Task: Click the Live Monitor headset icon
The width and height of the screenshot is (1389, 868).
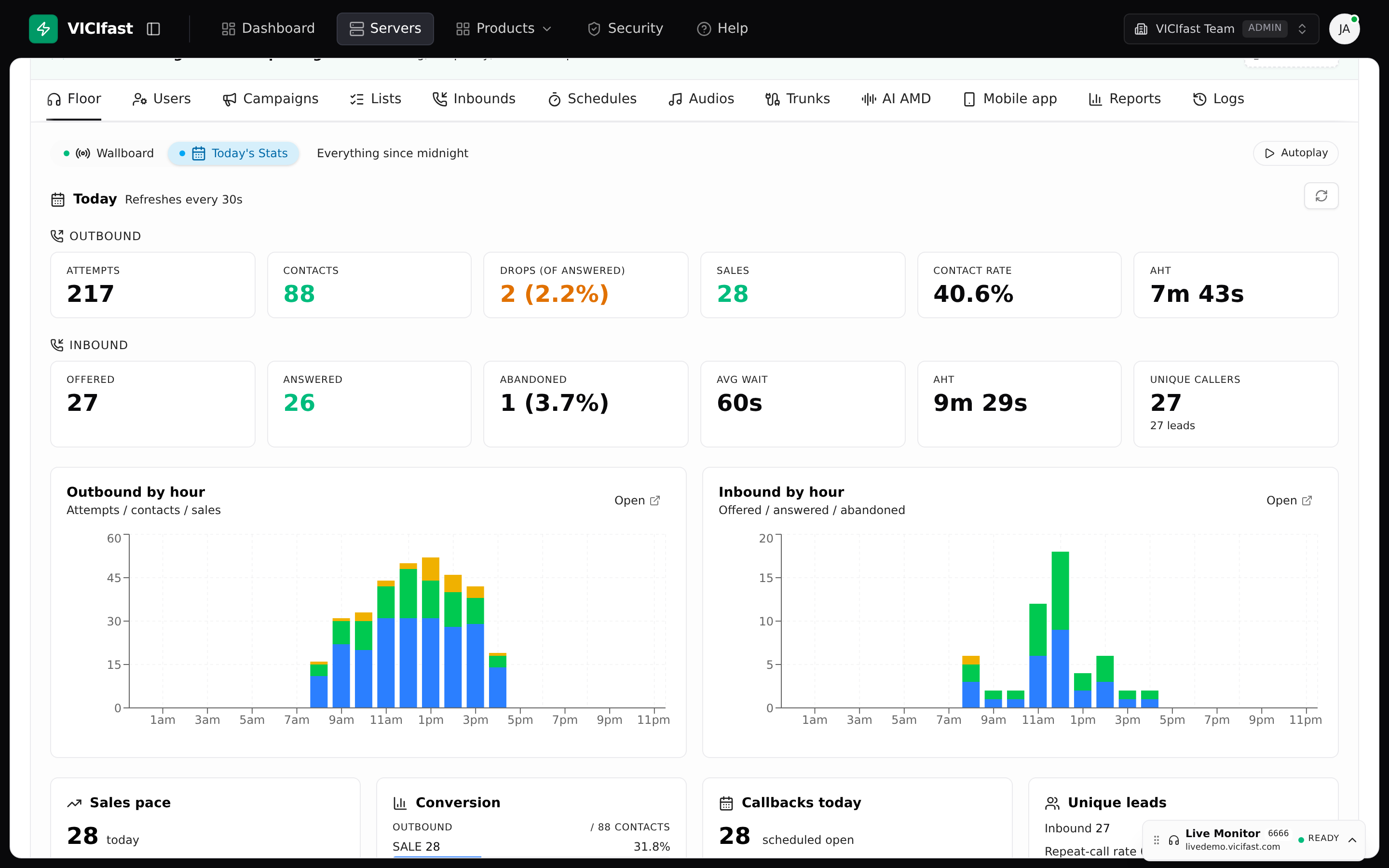Action: pyautogui.click(x=1174, y=840)
